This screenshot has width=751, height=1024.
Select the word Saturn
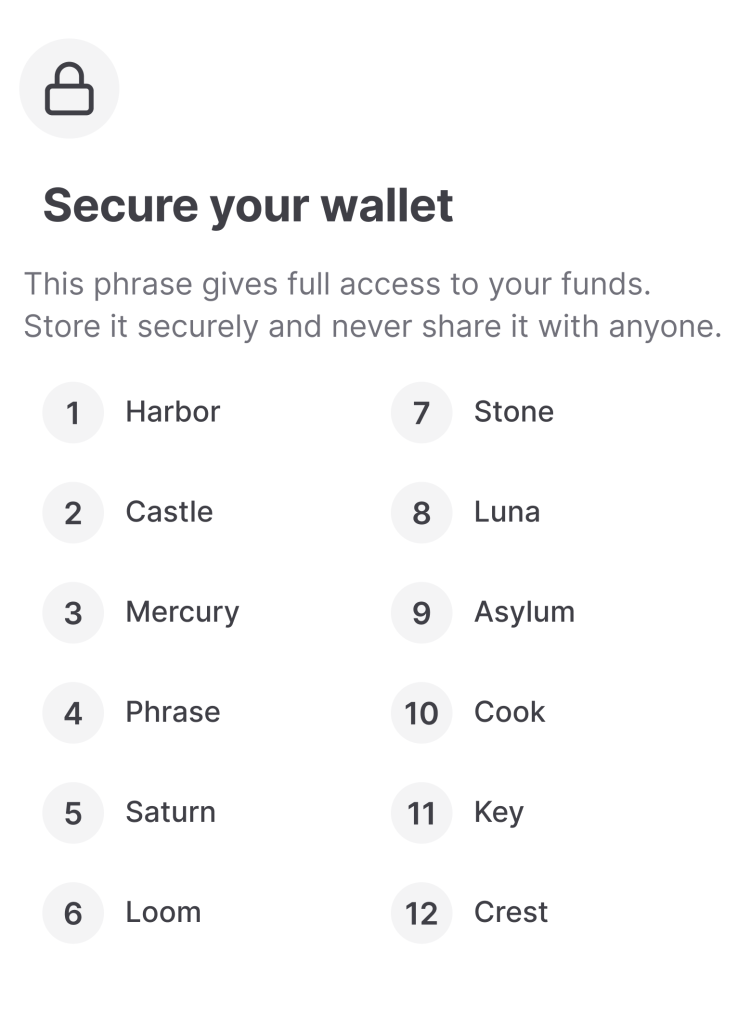pos(170,812)
